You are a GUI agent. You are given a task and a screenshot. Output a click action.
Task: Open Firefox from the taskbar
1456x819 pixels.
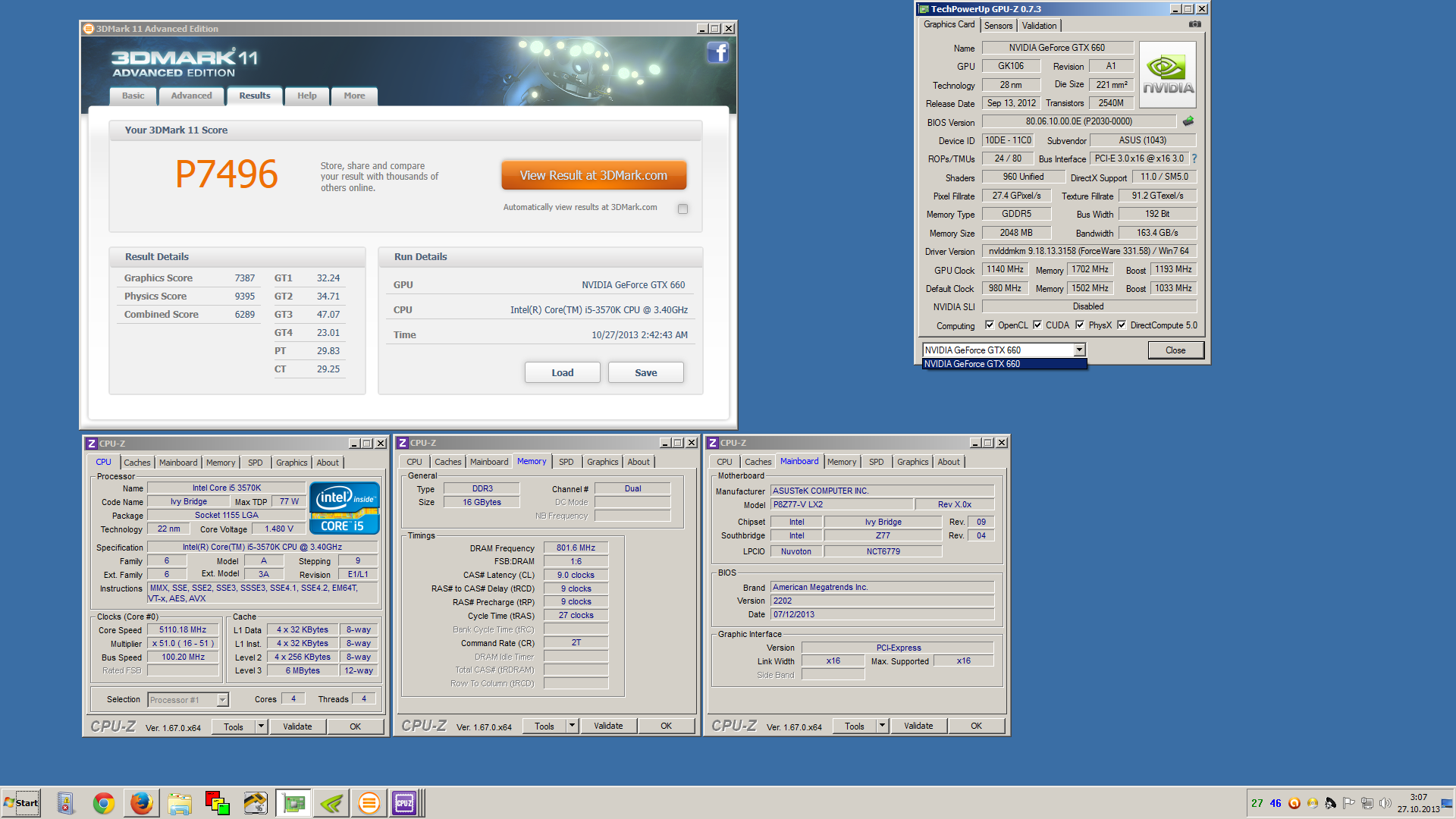(142, 803)
